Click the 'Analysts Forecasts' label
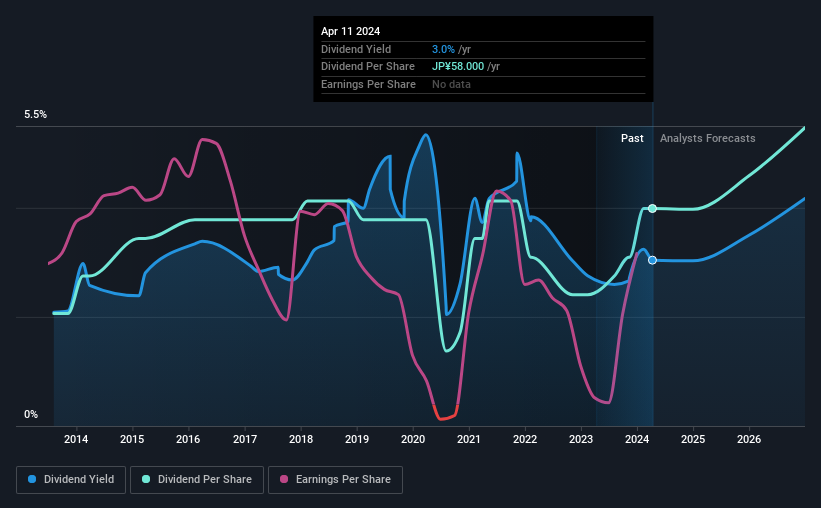 [707, 138]
